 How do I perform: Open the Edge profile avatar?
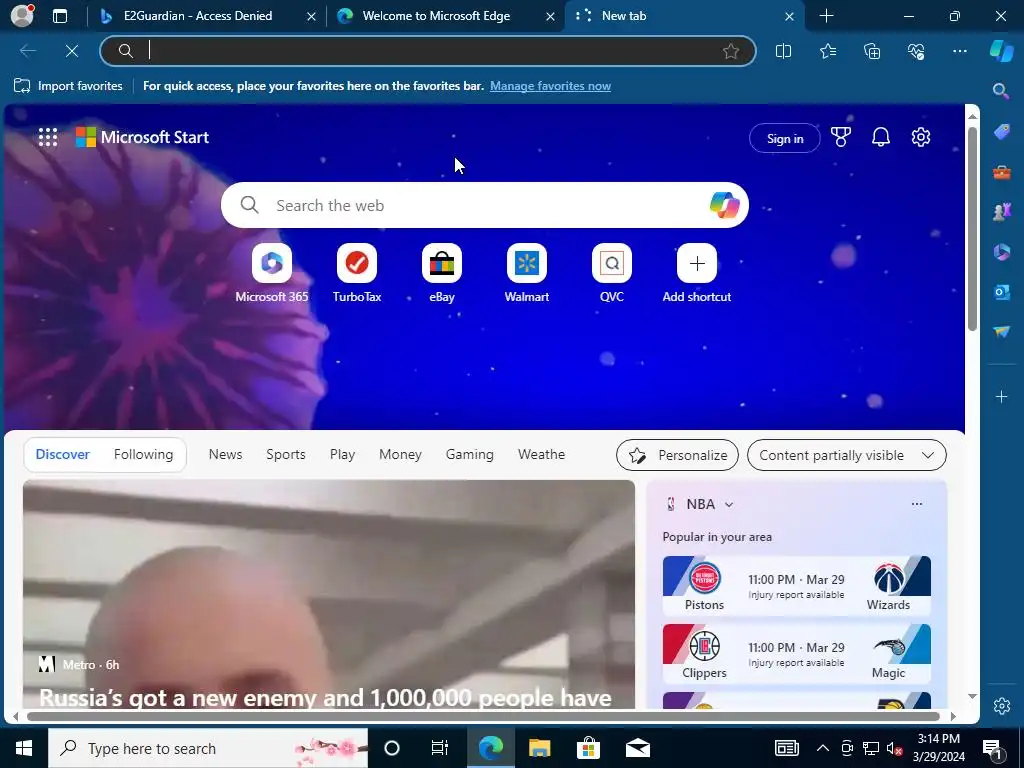click(x=23, y=15)
